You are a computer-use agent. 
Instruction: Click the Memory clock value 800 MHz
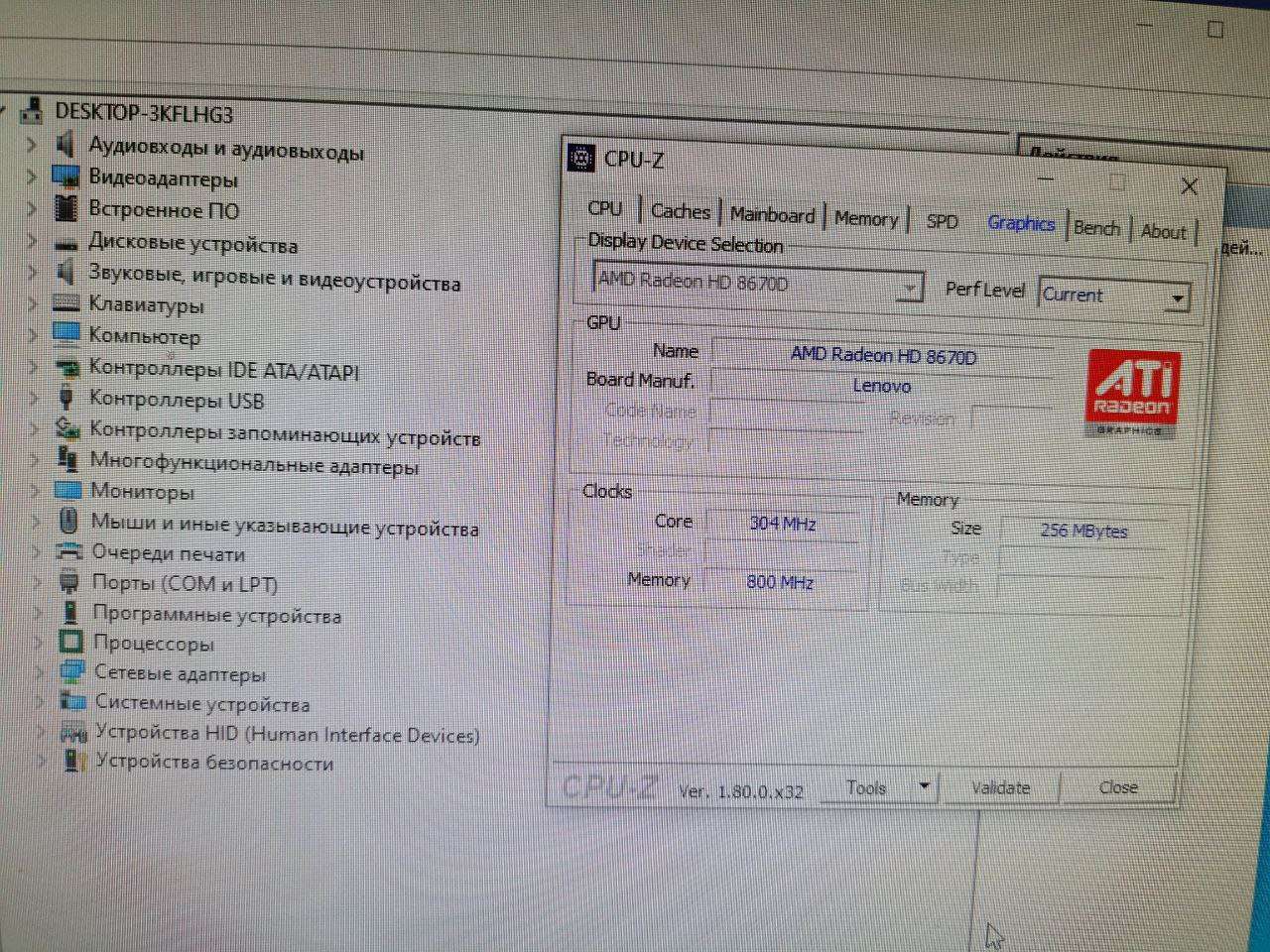[780, 582]
